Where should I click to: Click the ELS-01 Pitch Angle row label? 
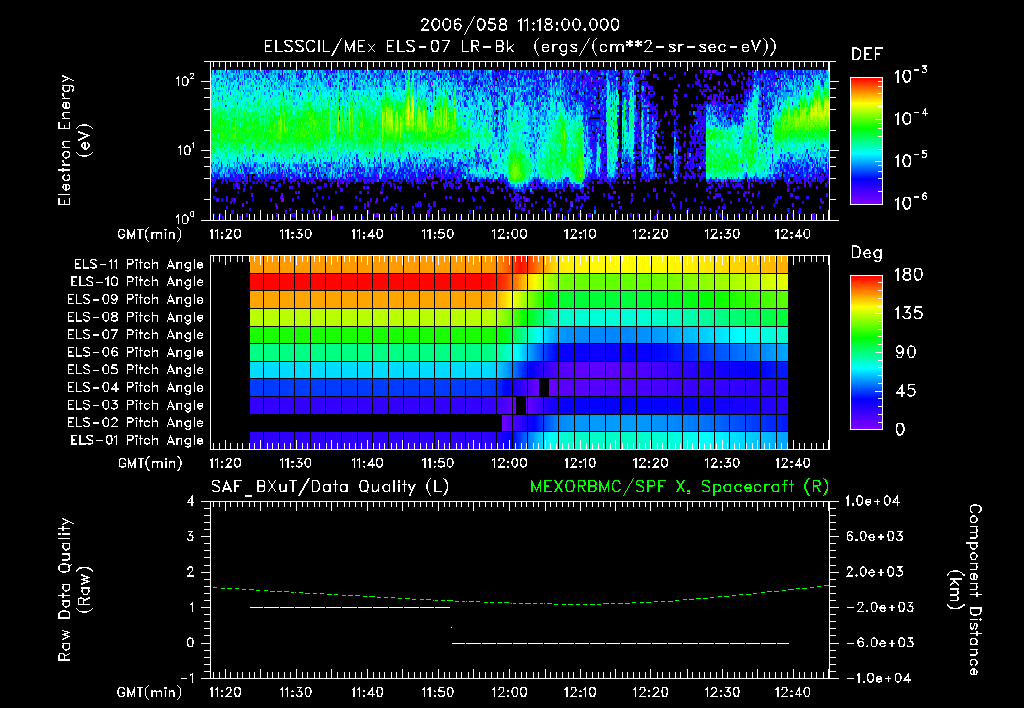(x=137, y=440)
